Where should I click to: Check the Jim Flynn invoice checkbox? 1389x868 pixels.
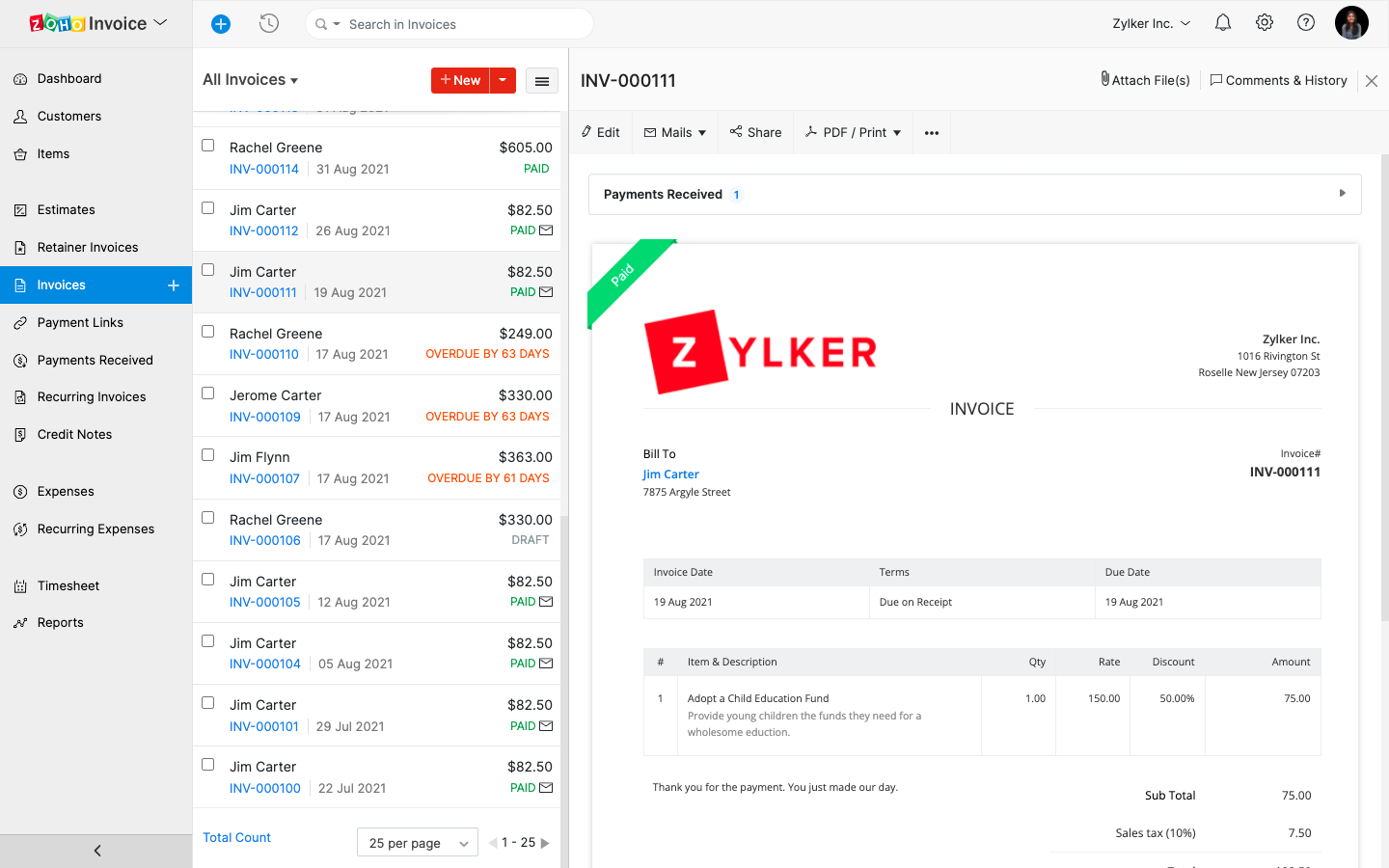[x=207, y=455]
